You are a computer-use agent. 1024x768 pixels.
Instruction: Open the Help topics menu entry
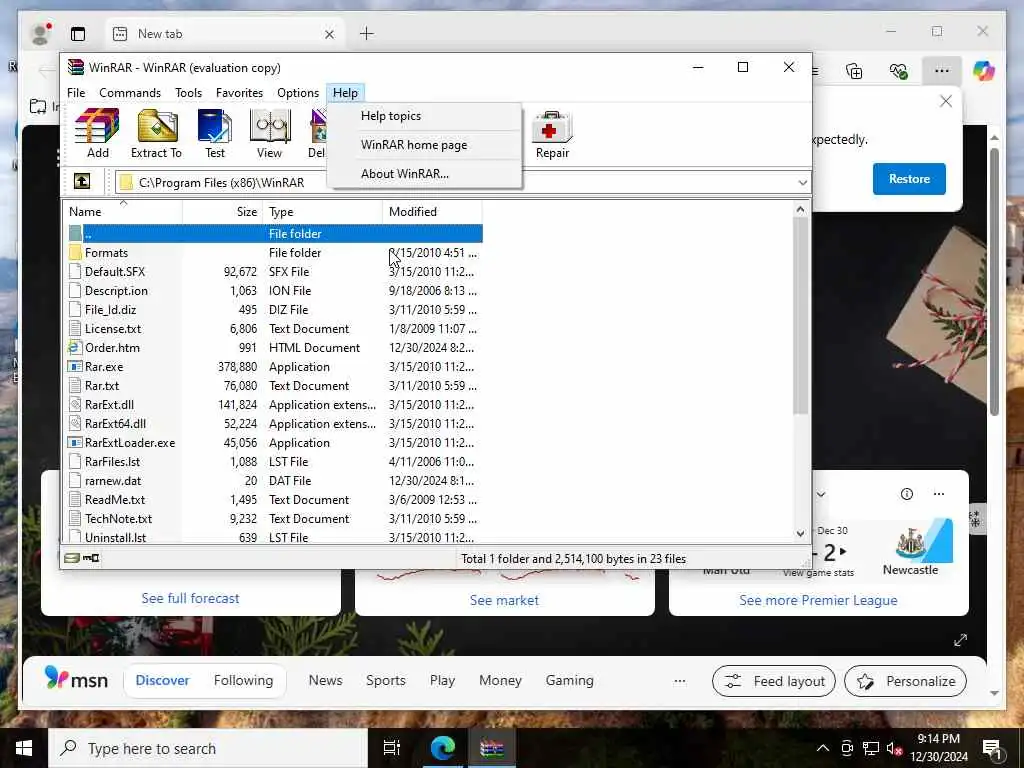coord(424,116)
